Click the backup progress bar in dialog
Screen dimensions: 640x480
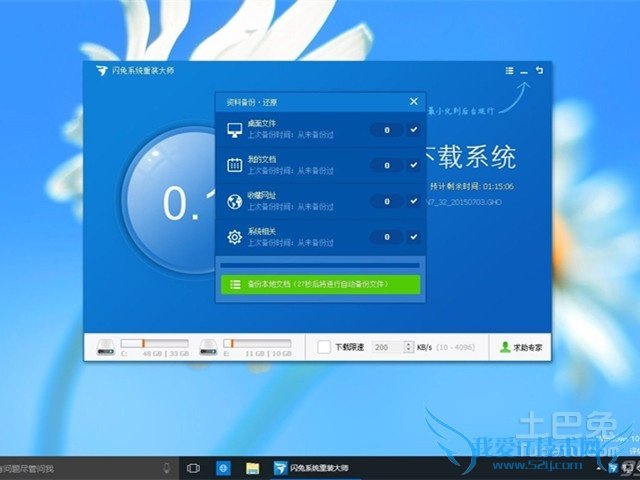320,266
